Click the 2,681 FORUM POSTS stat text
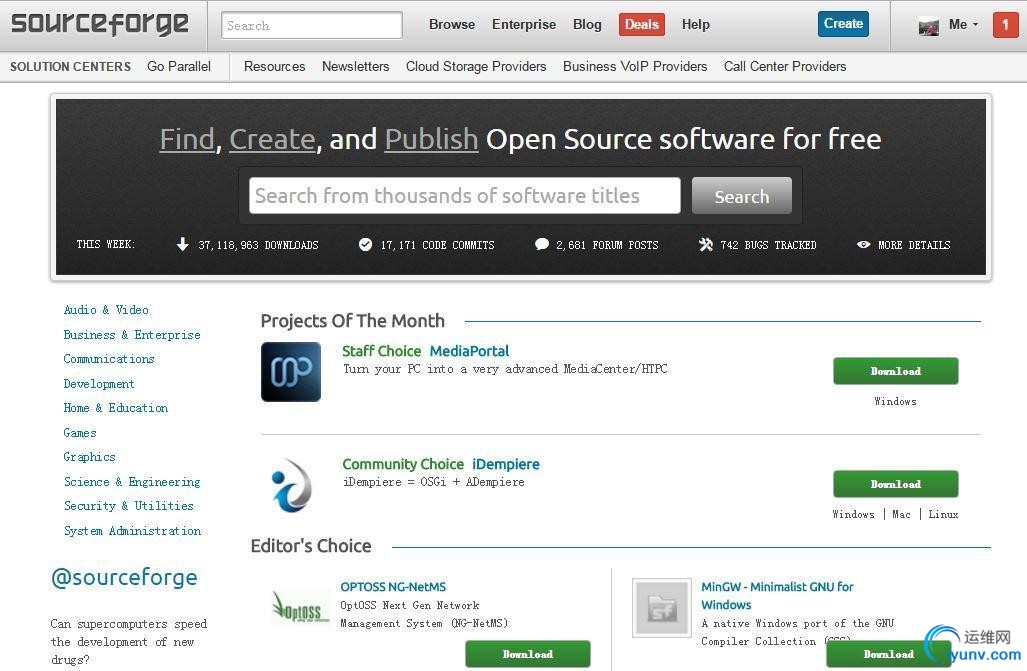 607,244
